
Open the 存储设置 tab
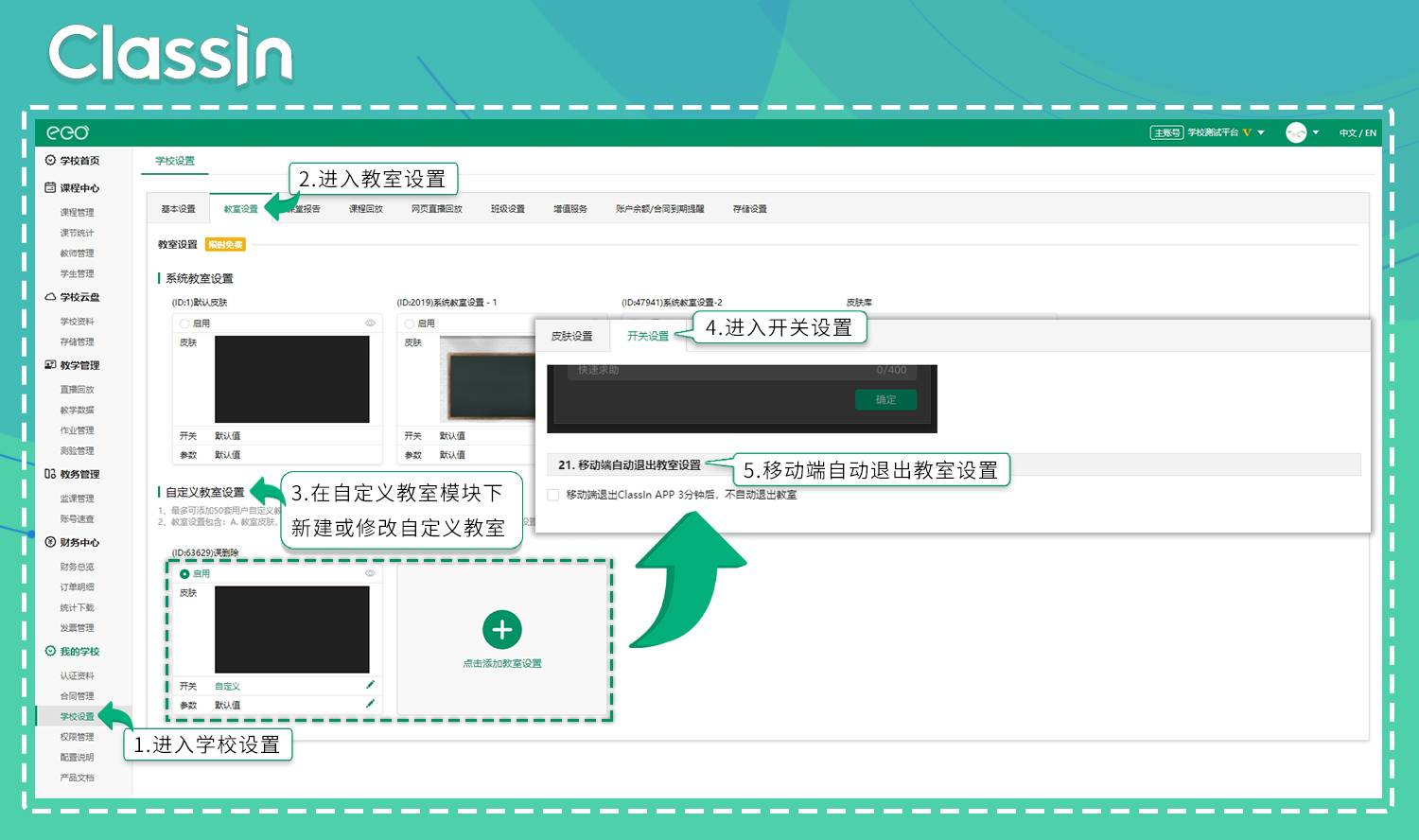pos(749,209)
